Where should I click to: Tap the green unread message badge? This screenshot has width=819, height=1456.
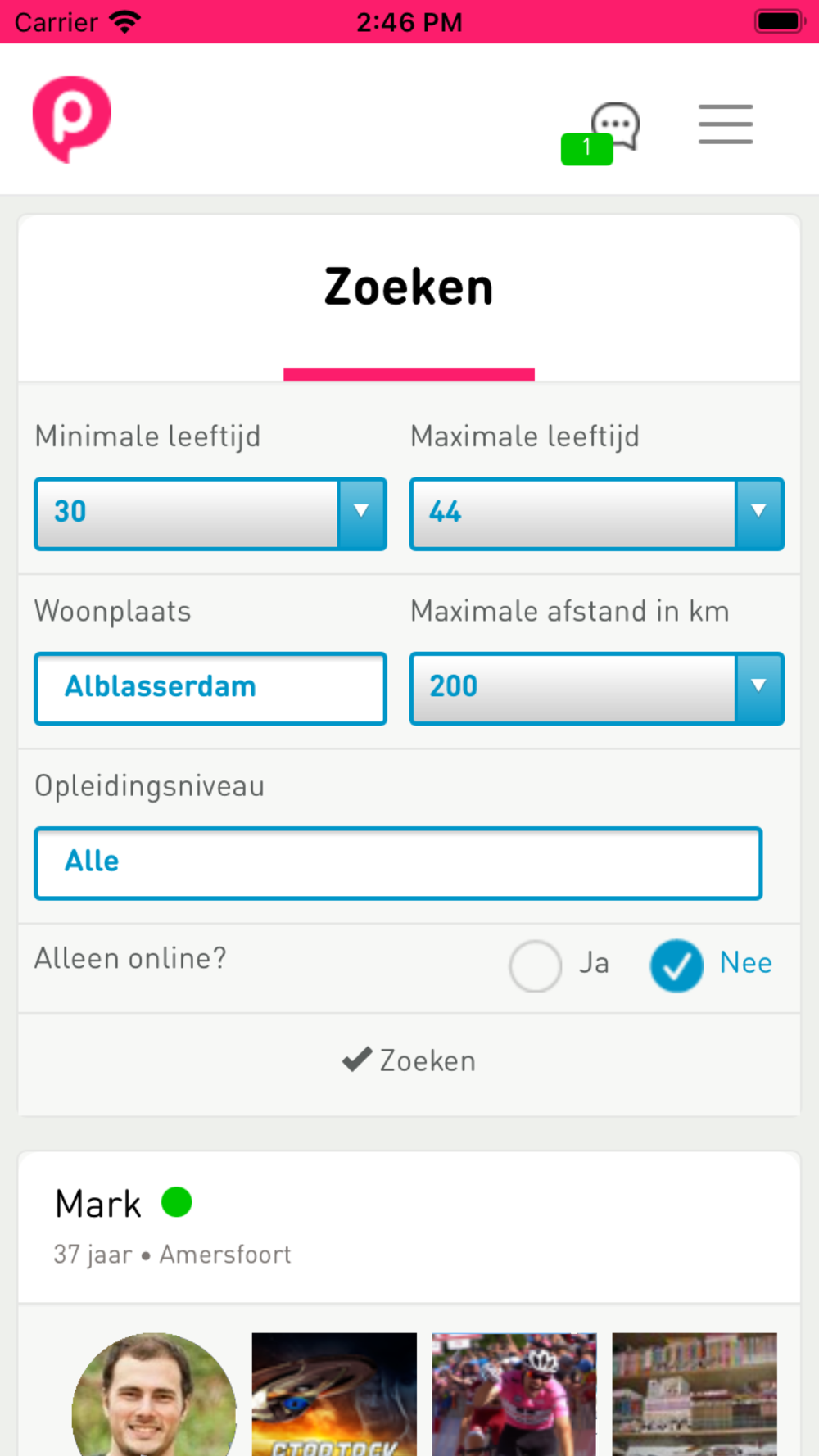586,148
